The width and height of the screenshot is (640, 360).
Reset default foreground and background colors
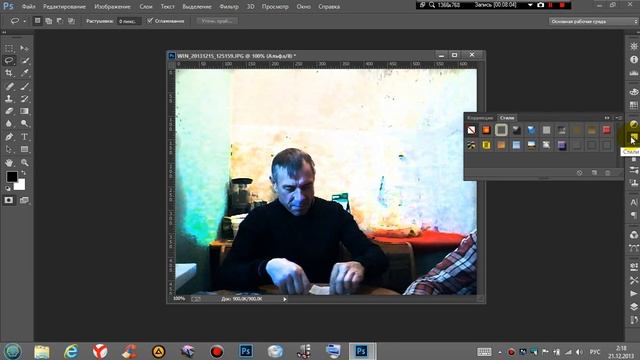8,188
